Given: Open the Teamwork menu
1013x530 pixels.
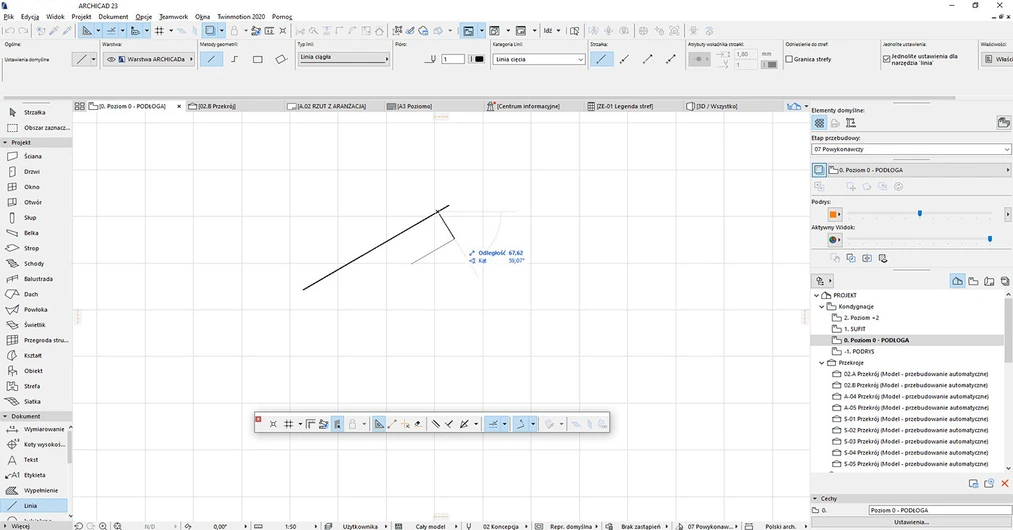Looking at the screenshot, I should (x=173, y=17).
